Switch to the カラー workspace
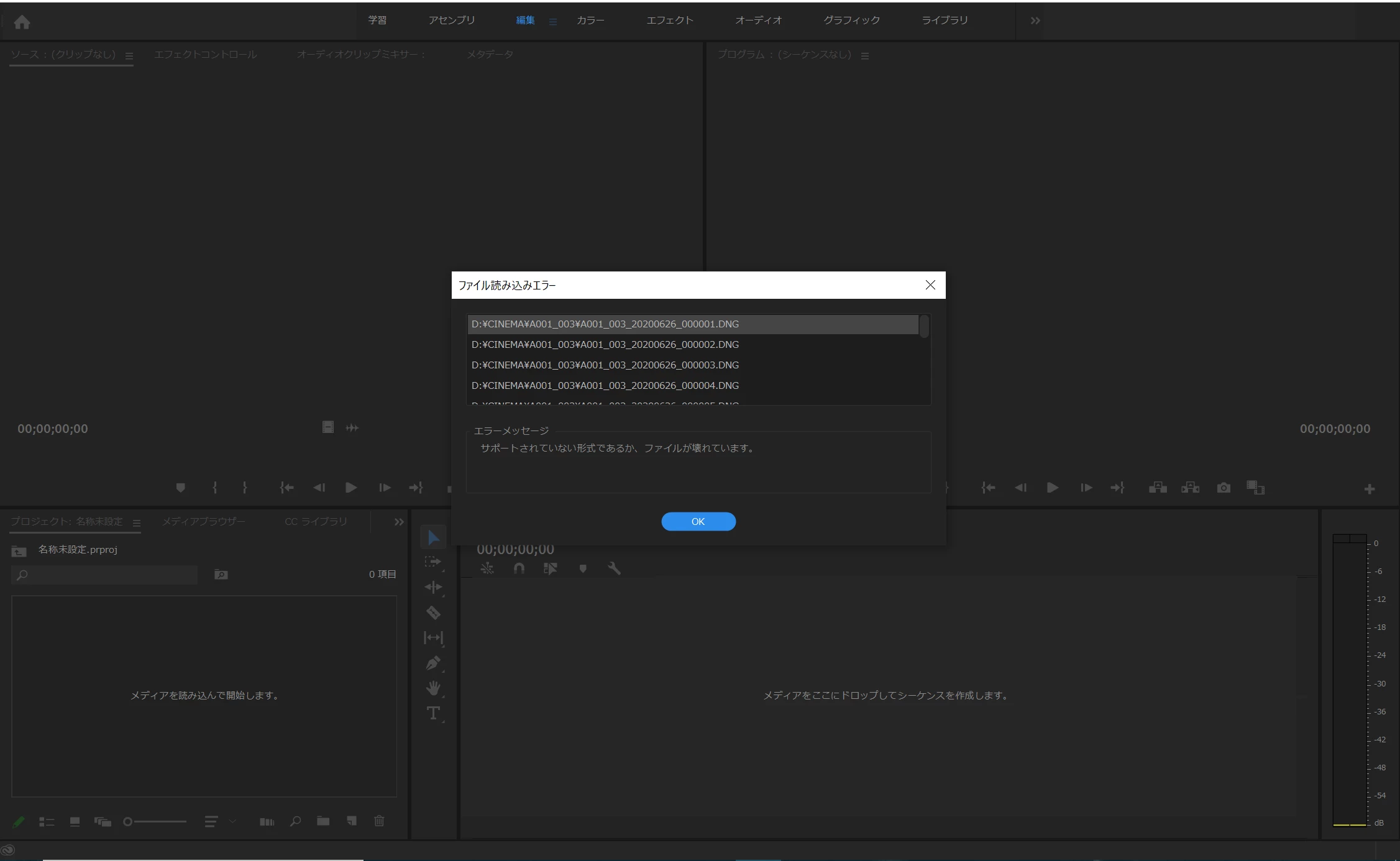 click(x=590, y=20)
